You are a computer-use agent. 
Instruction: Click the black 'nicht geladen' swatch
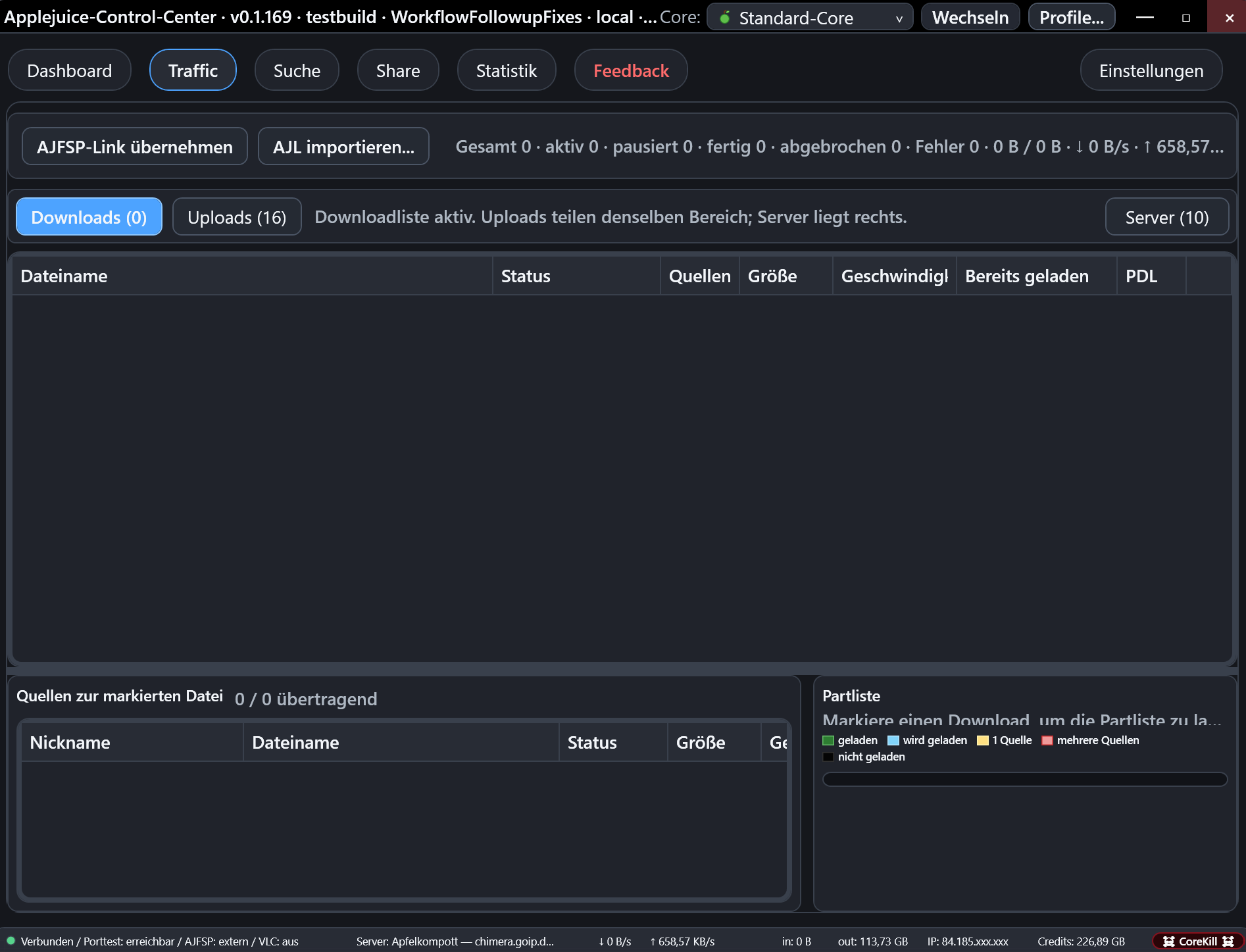coord(828,757)
